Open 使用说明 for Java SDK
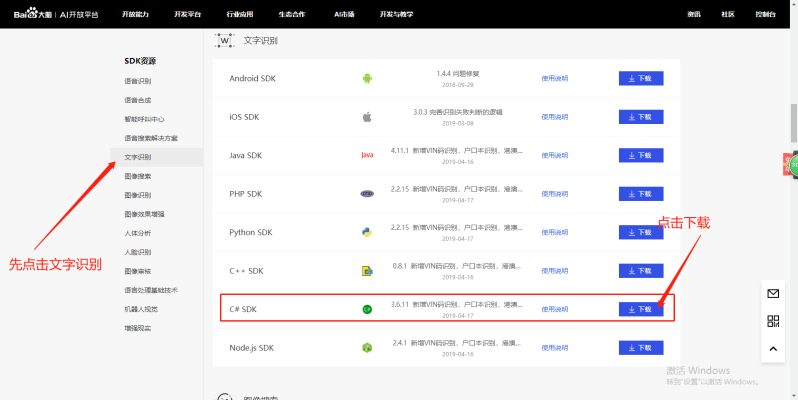The height and width of the screenshot is (400, 798). (555, 155)
